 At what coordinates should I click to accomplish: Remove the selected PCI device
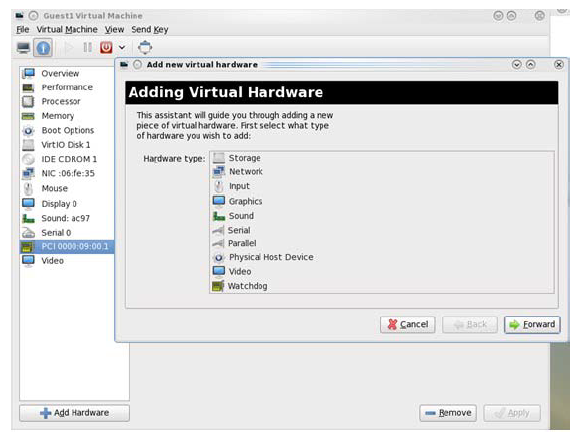[x=448, y=413]
